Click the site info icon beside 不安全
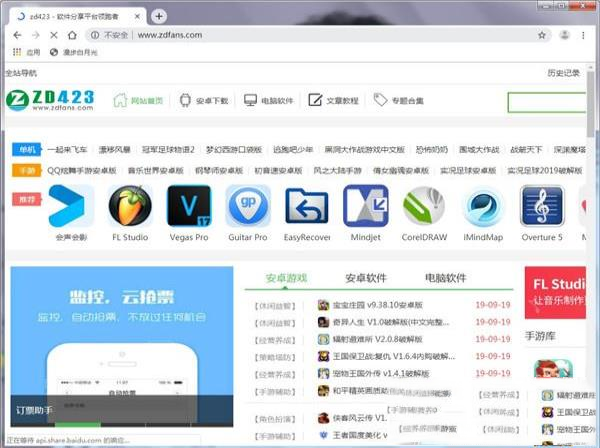Screen dimensions: 600x448 pyautogui.click(x=95, y=35)
